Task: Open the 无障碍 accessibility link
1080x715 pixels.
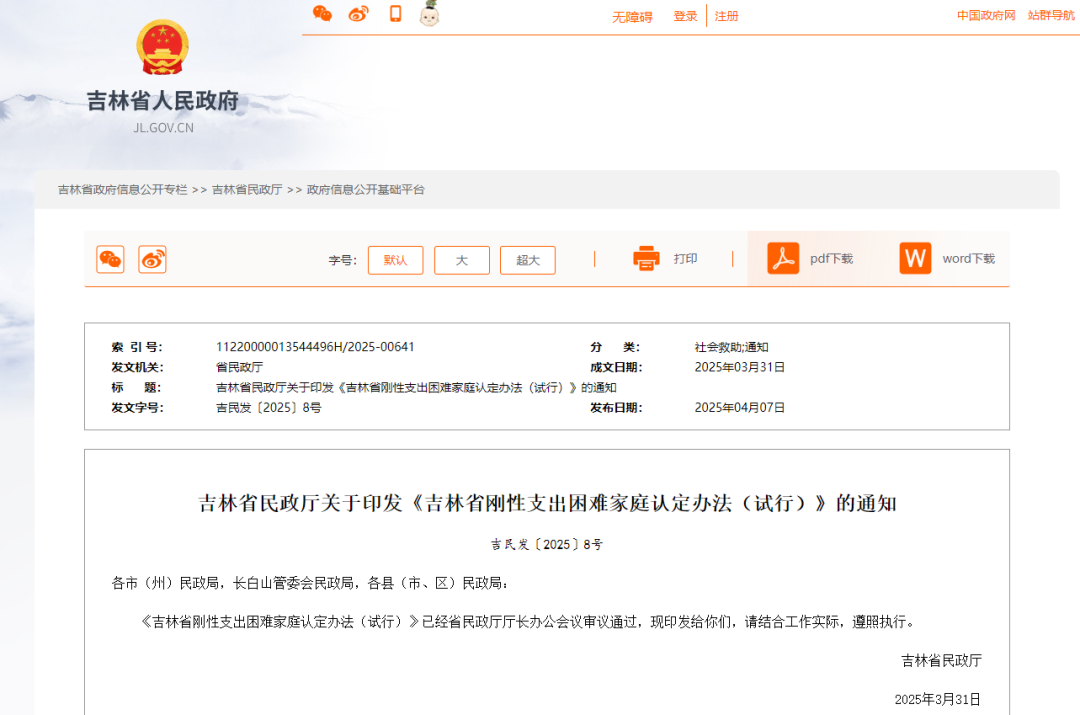Action: pyautogui.click(x=632, y=17)
